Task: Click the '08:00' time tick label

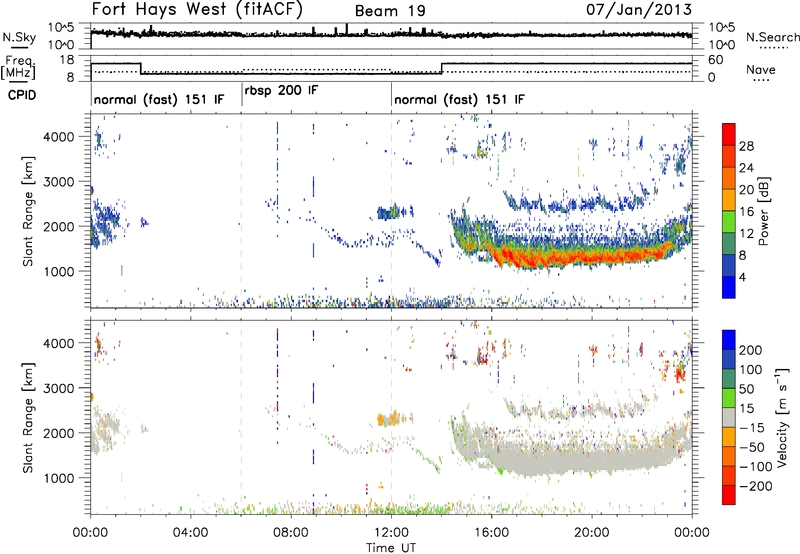Action: (x=291, y=533)
